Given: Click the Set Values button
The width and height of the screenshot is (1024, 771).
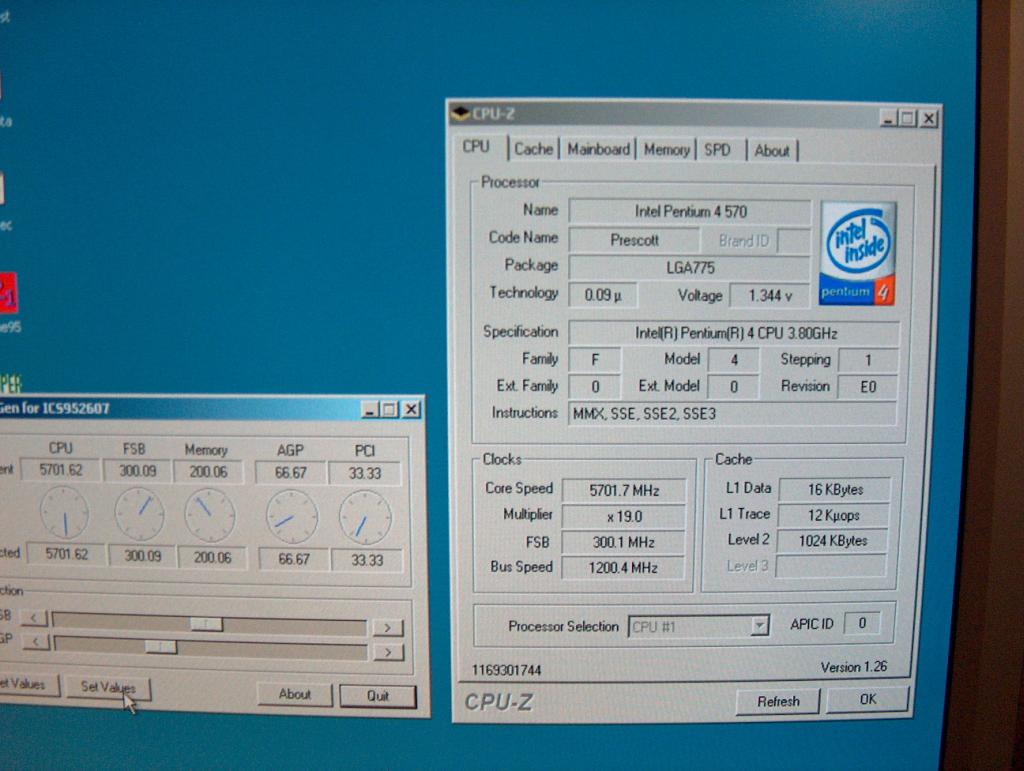Looking at the screenshot, I should click(108, 687).
